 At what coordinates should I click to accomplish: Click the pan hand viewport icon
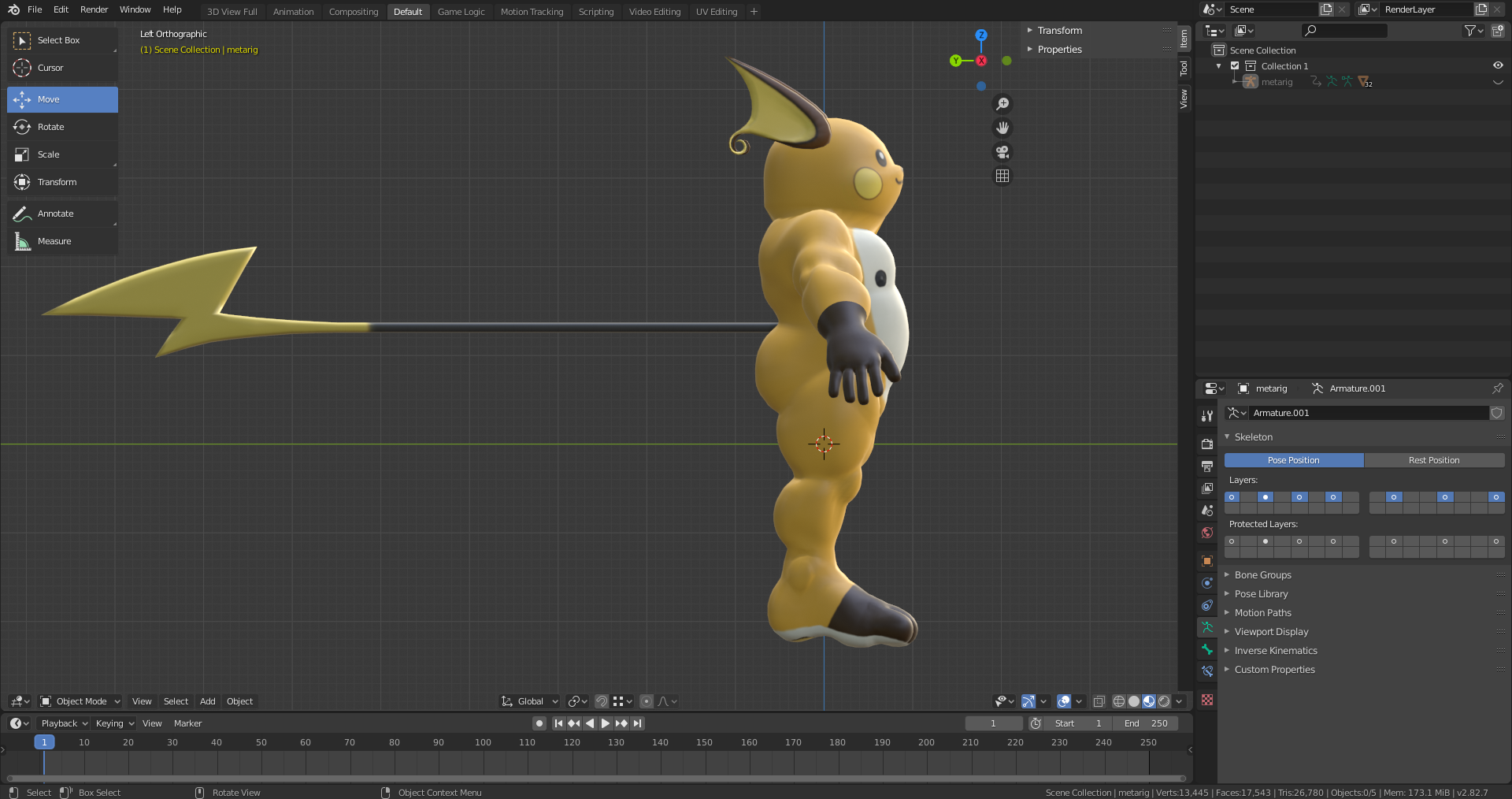coord(1002,128)
